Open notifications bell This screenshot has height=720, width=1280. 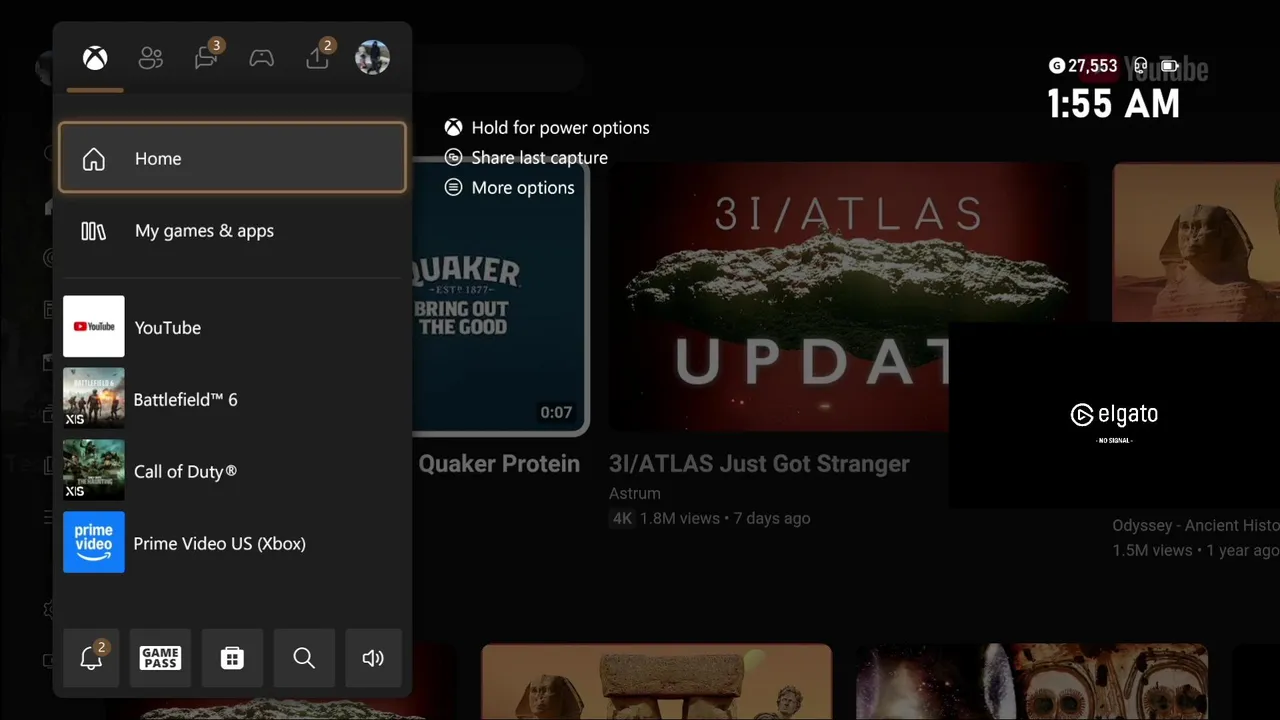tap(91, 657)
